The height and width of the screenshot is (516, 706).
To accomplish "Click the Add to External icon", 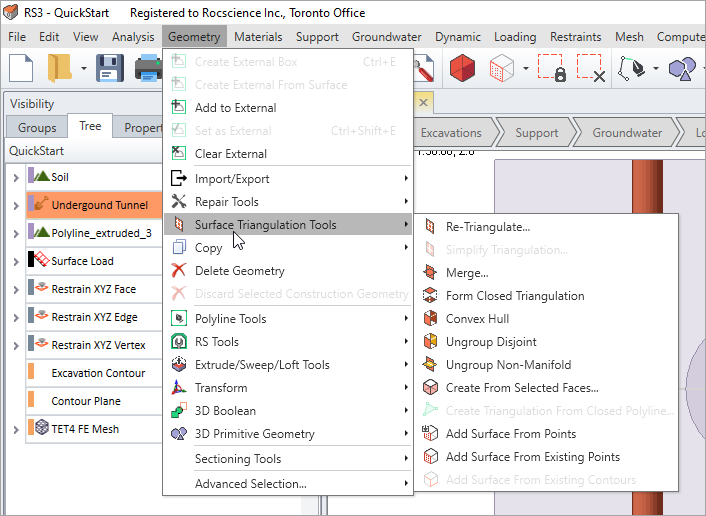I will click(179, 107).
